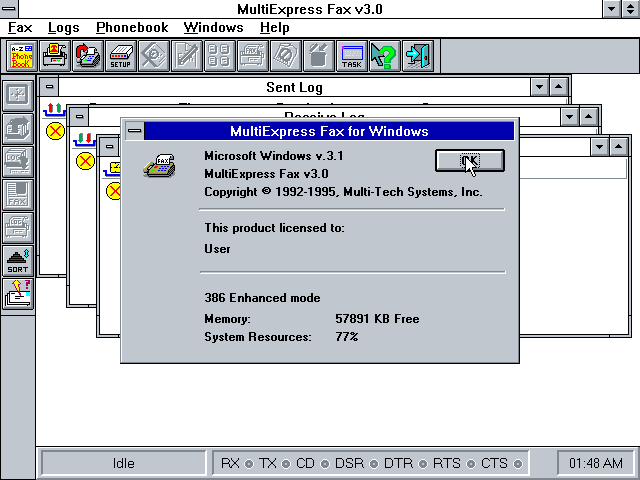The width and height of the screenshot is (640, 480).
Task: Open the SETUP modem icon
Action: pyautogui.click(x=121, y=56)
